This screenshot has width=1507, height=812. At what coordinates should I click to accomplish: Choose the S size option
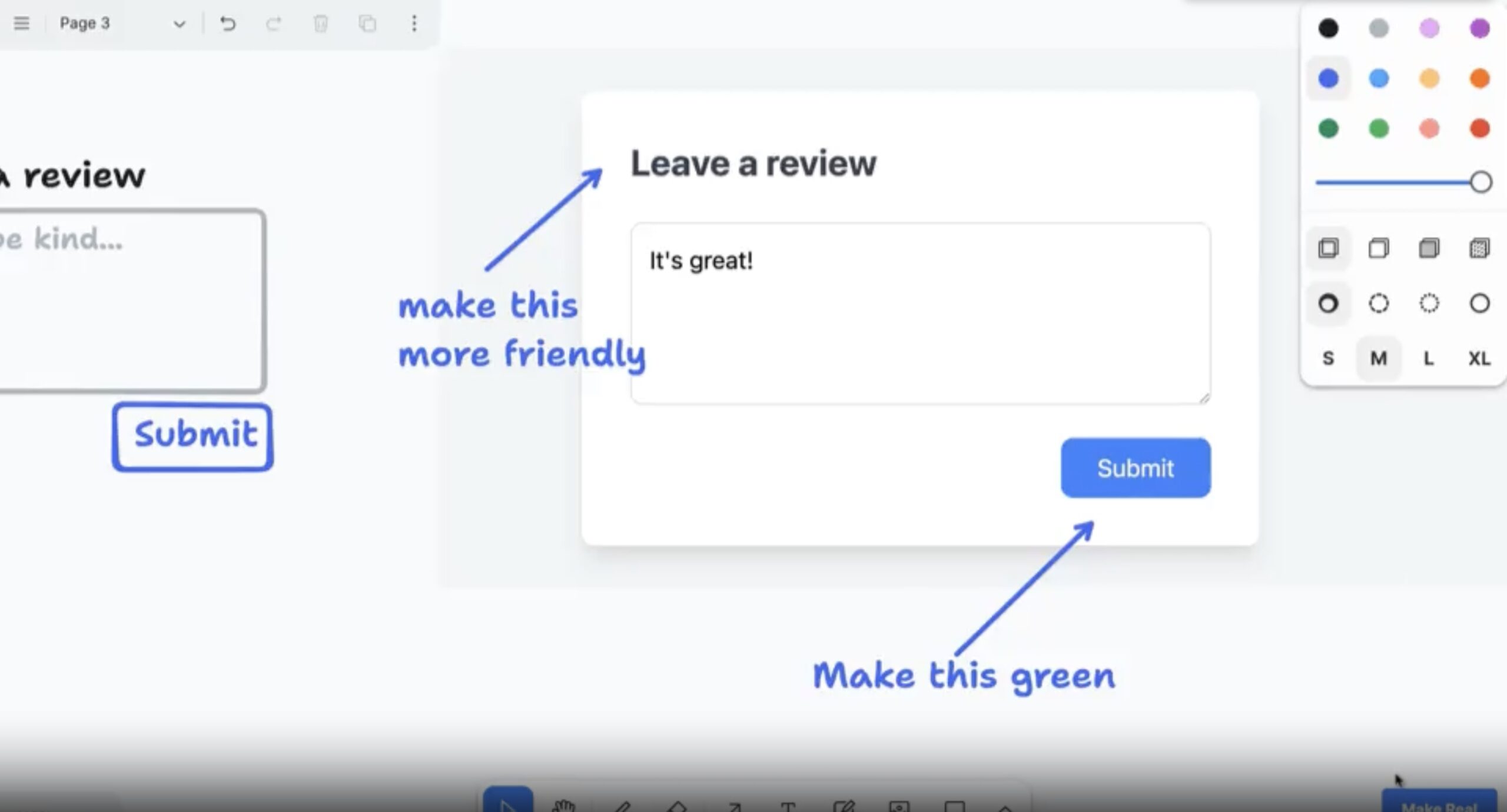1328,358
